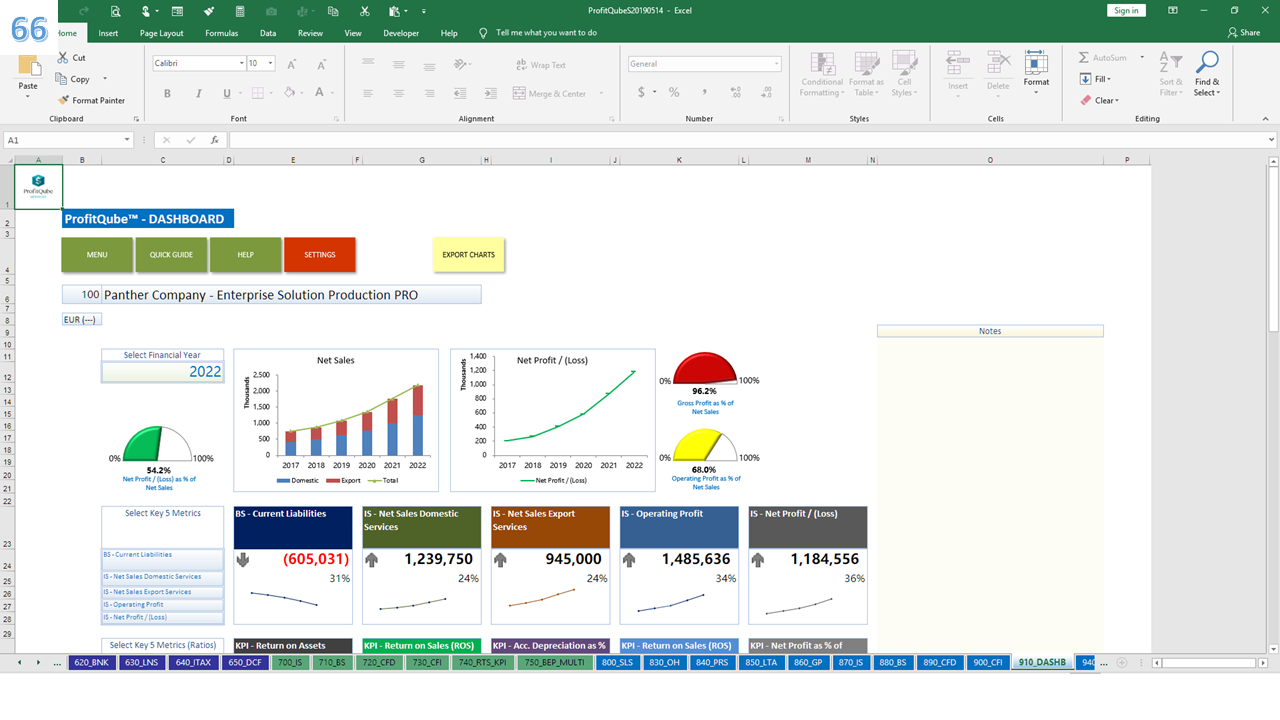Click the Accounting Number Format dollar icon
This screenshot has height=720, width=1280.
[640, 92]
